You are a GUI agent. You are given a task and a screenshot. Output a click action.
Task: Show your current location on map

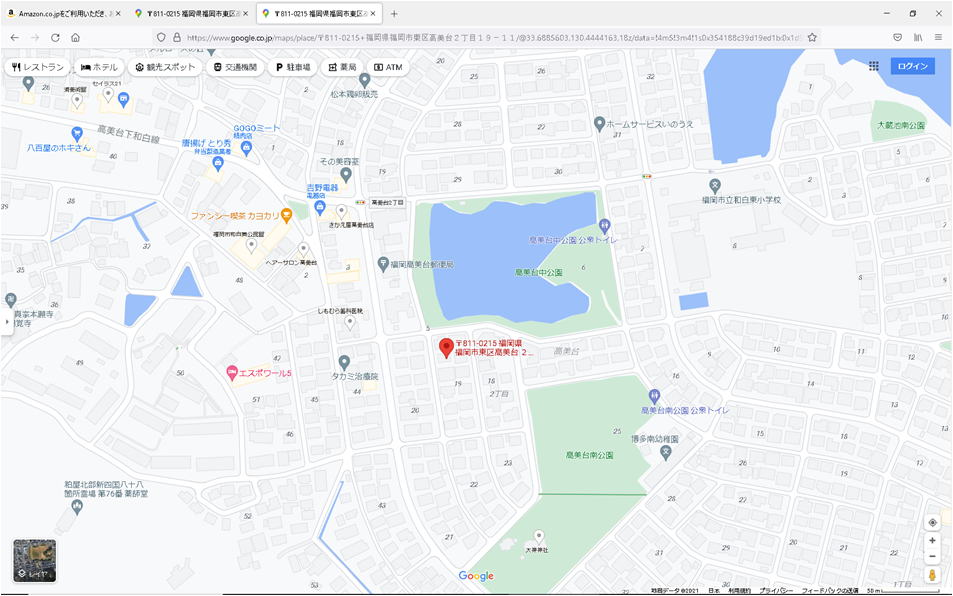click(x=932, y=522)
